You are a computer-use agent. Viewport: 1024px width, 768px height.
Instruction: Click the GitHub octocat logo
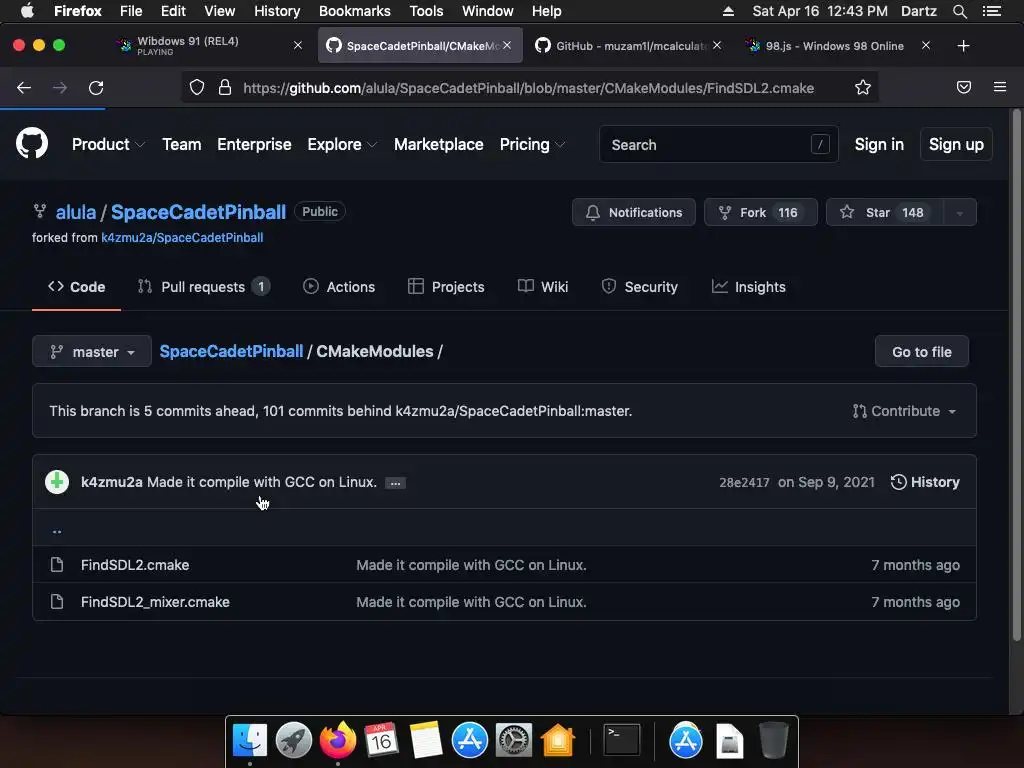pyautogui.click(x=32, y=144)
